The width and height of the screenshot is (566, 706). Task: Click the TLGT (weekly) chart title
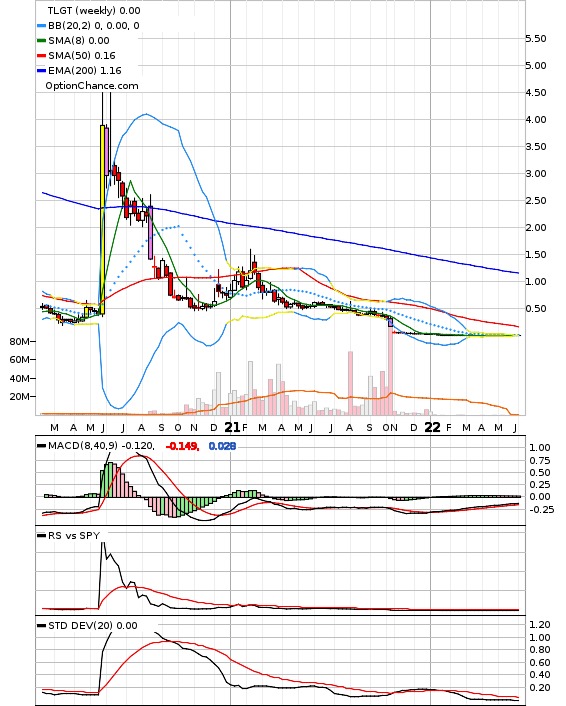pos(94,10)
